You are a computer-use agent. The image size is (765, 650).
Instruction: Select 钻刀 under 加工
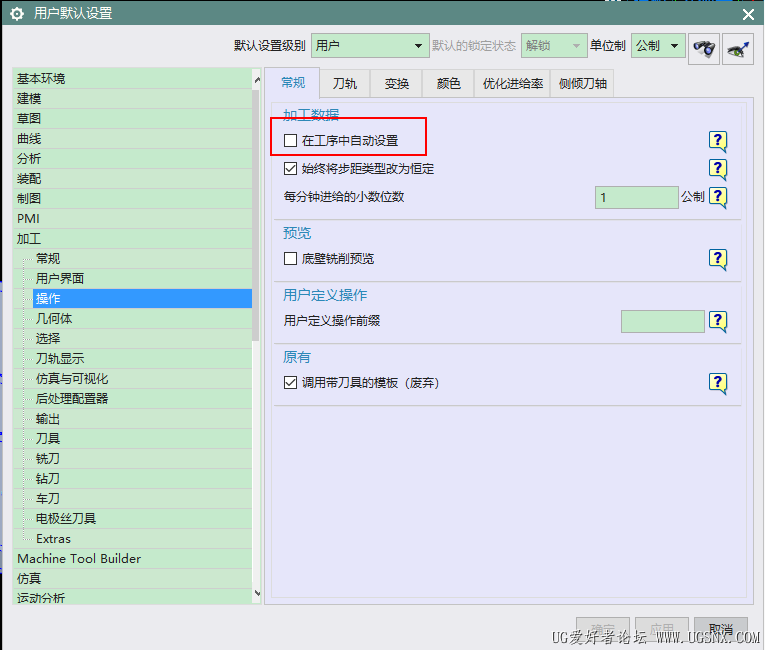(x=142, y=479)
